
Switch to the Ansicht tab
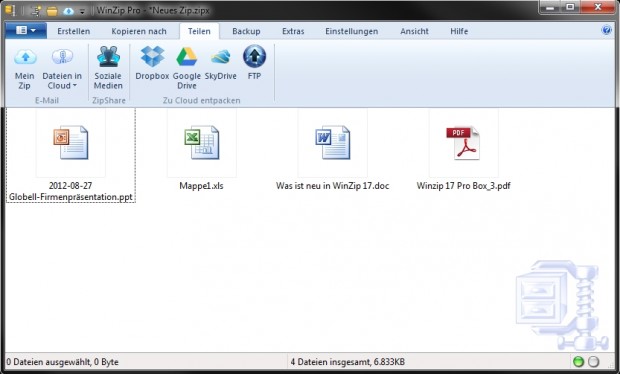coord(414,31)
